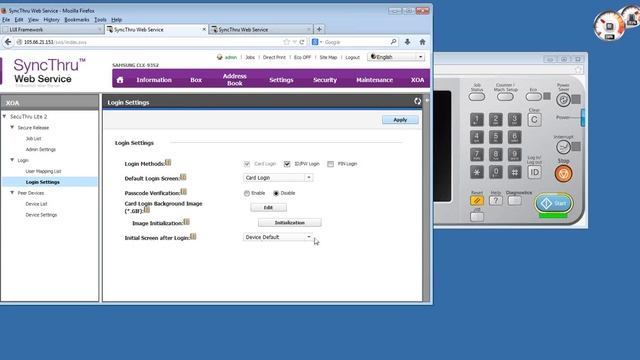Click the Logout link
This screenshot has width=640, height=360.
pos(352,58)
